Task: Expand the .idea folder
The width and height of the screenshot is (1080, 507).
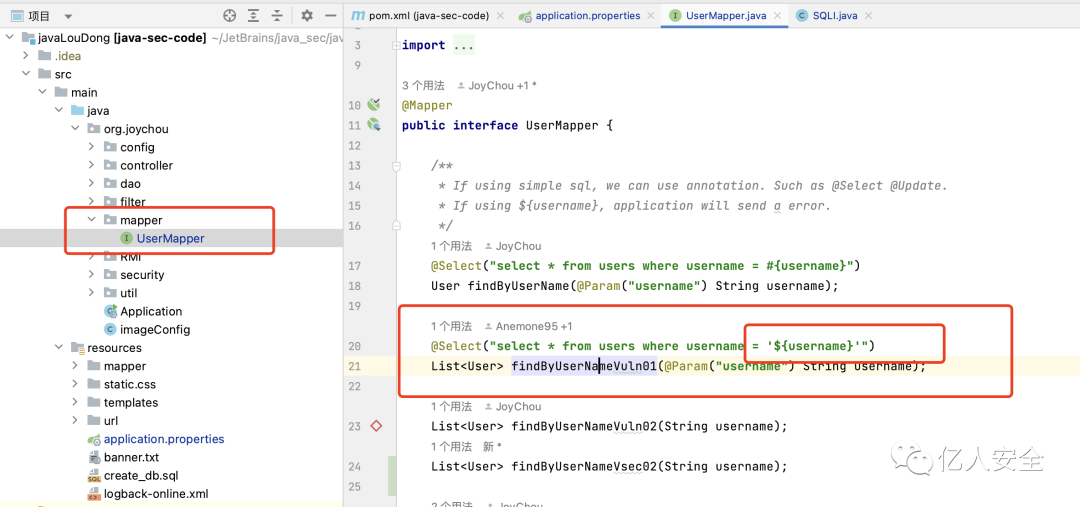Action: 25,56
